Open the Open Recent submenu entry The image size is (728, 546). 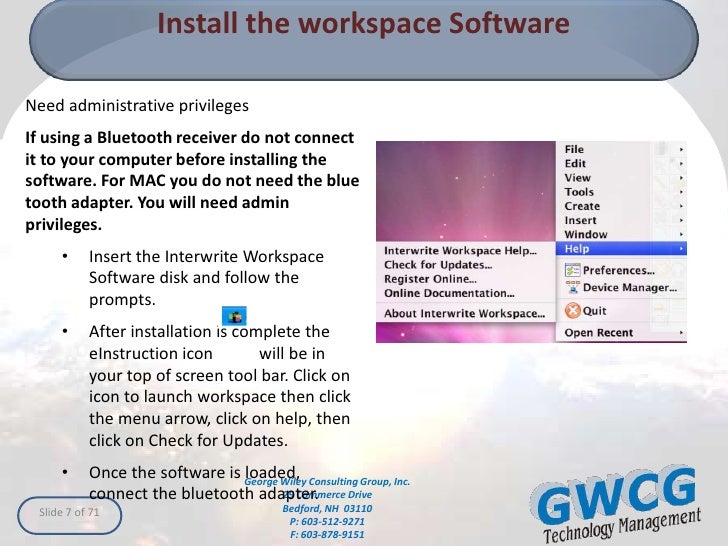tap(621, 332)
